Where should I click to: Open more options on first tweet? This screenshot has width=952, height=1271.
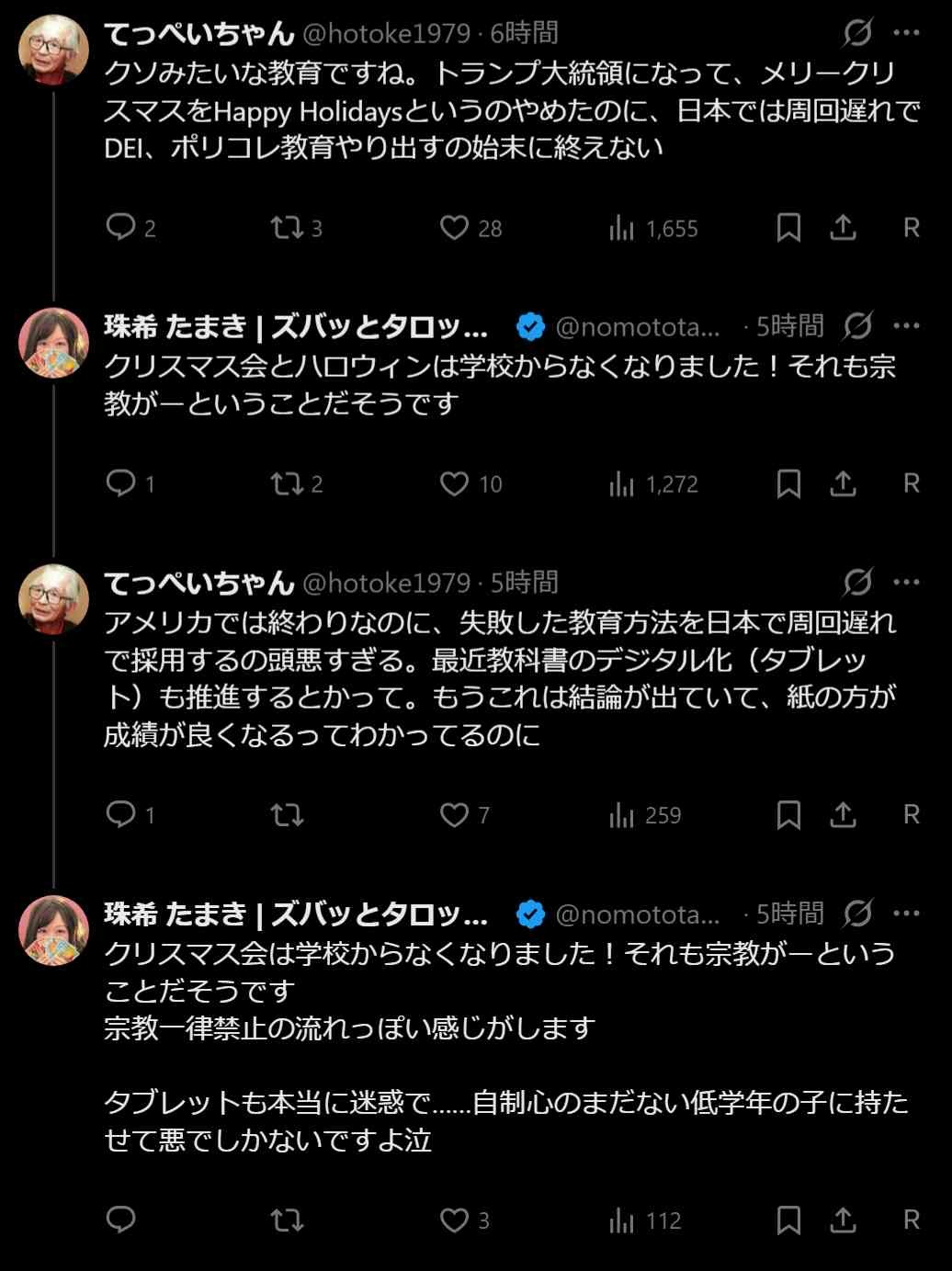[x=907, y=33]
